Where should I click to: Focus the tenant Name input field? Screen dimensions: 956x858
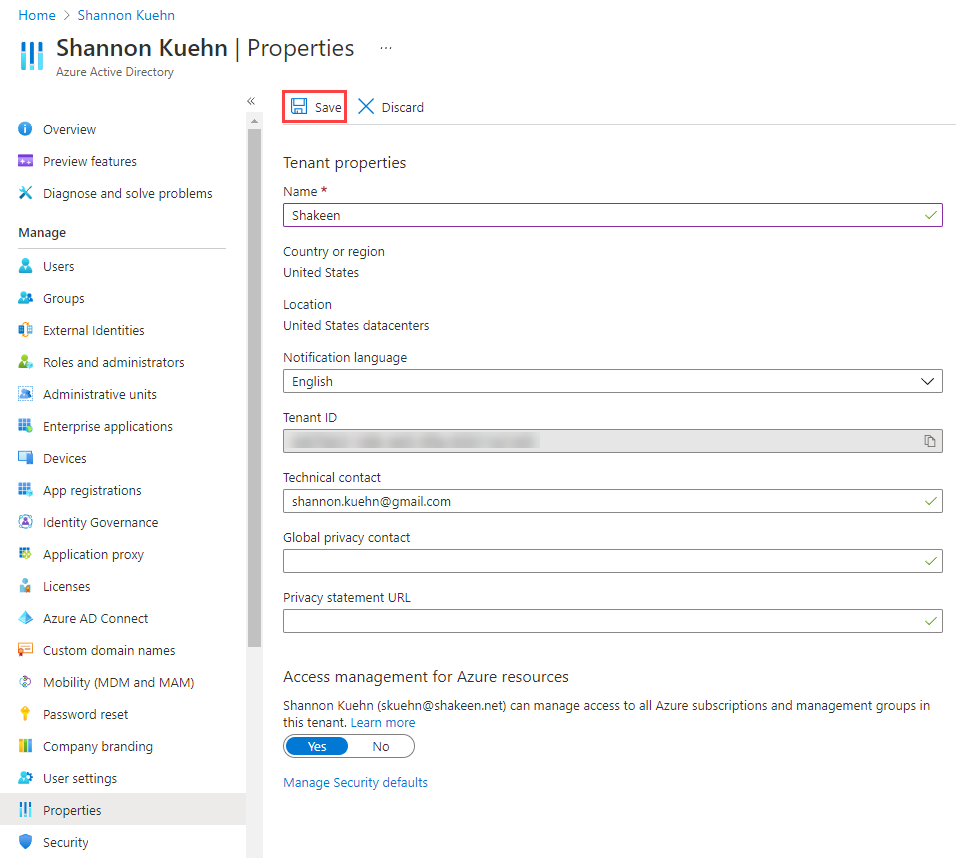pyautogui.click(x=613, y=215)
